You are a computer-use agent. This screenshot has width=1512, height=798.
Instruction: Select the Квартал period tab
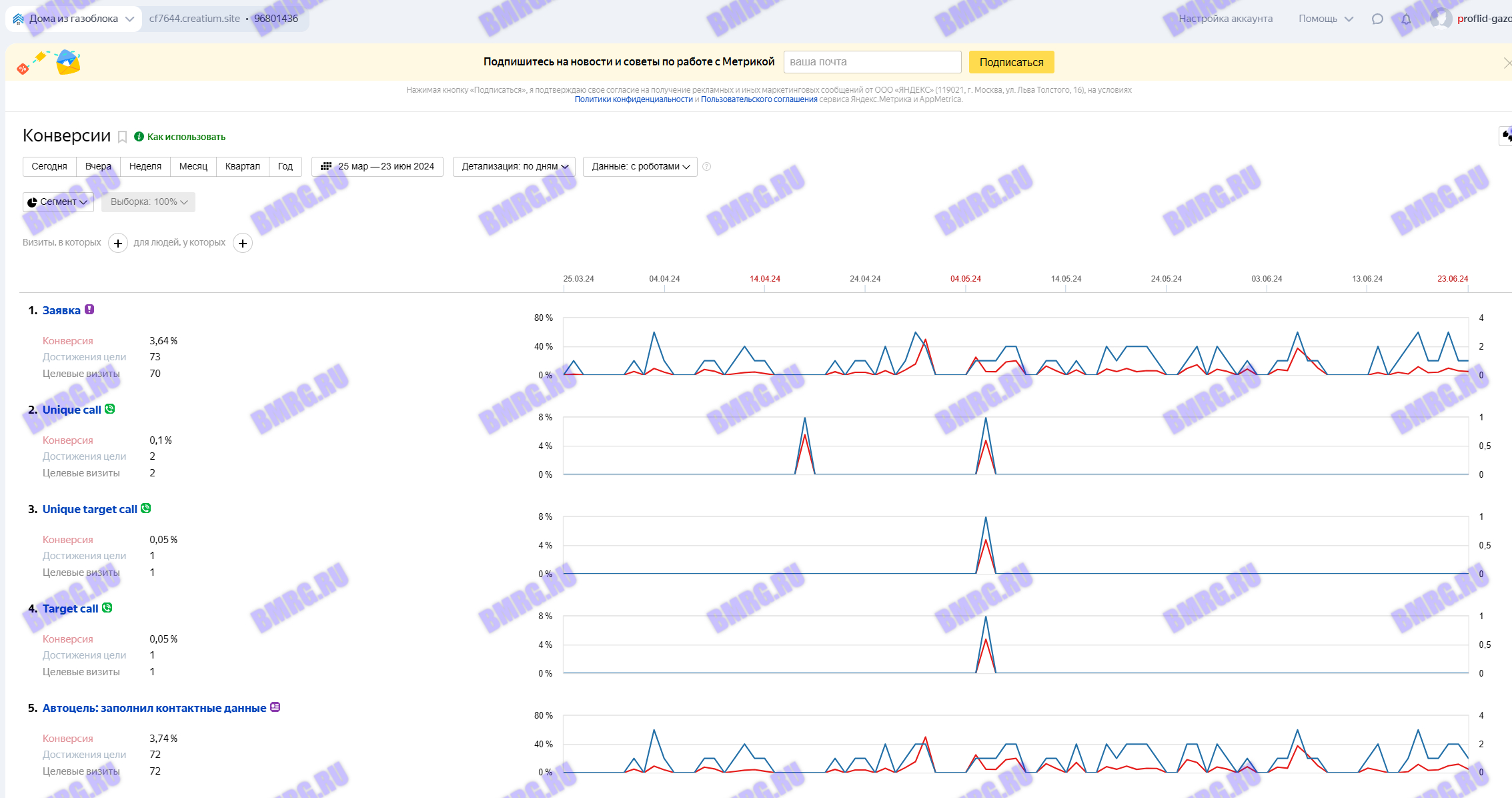click(x=242, y=167)
